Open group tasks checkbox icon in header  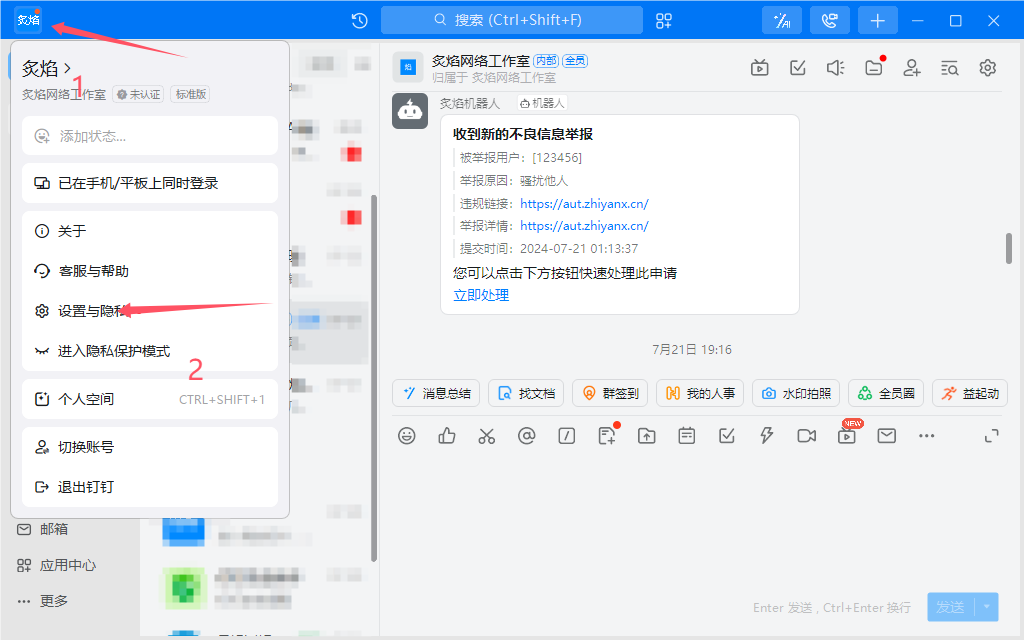click(x=797, y=67)
